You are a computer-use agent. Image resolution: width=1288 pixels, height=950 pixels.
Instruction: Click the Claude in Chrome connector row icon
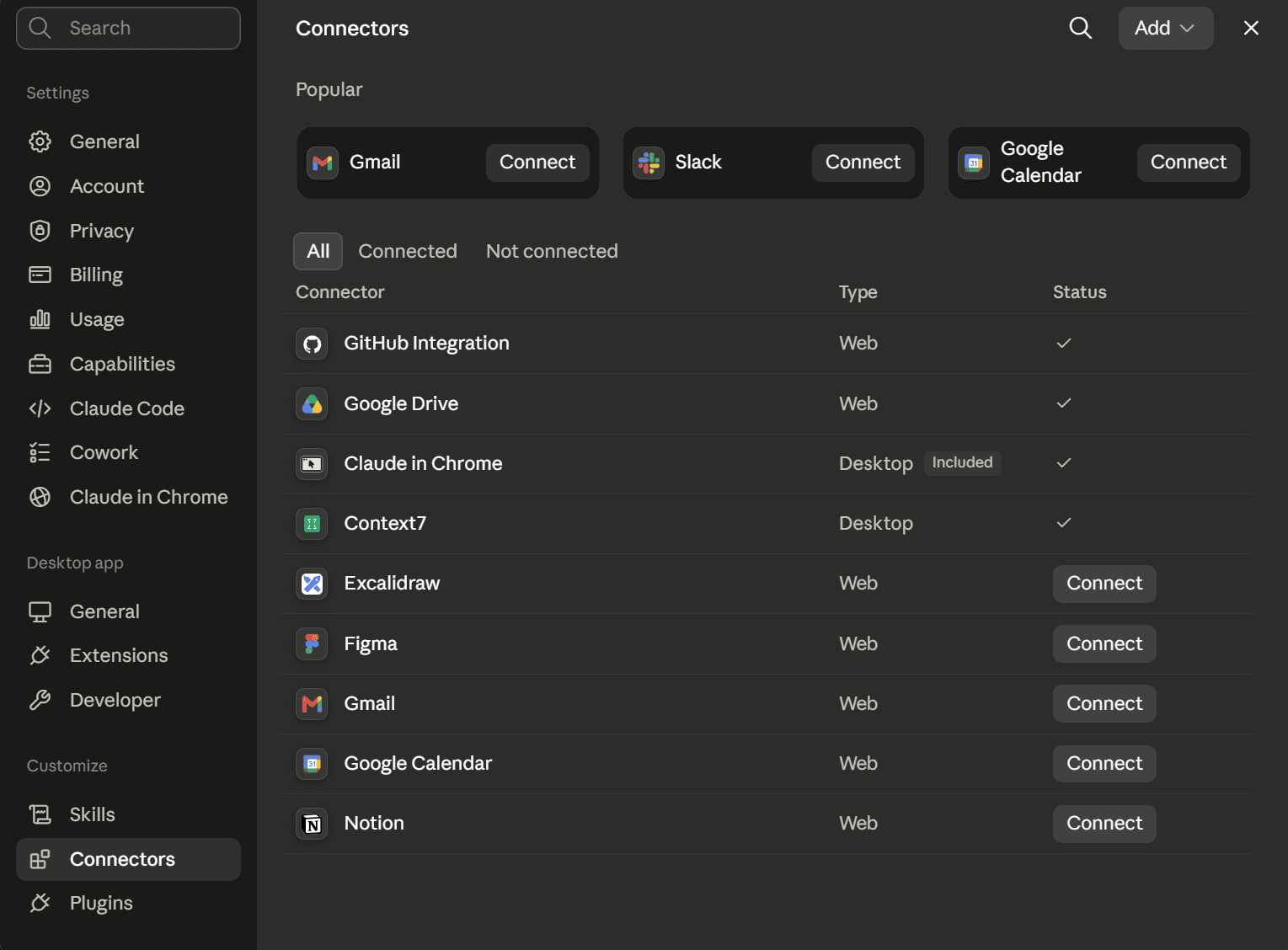(x=312, y=464)
